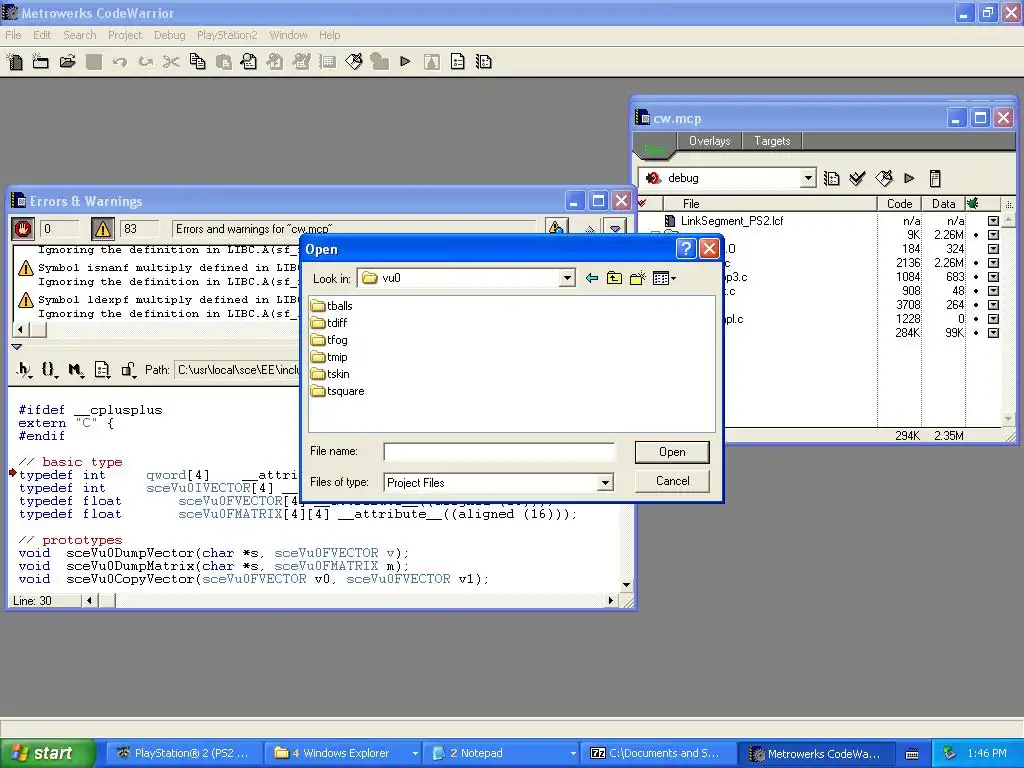Click the Code column header

click(x=899, y=204)
